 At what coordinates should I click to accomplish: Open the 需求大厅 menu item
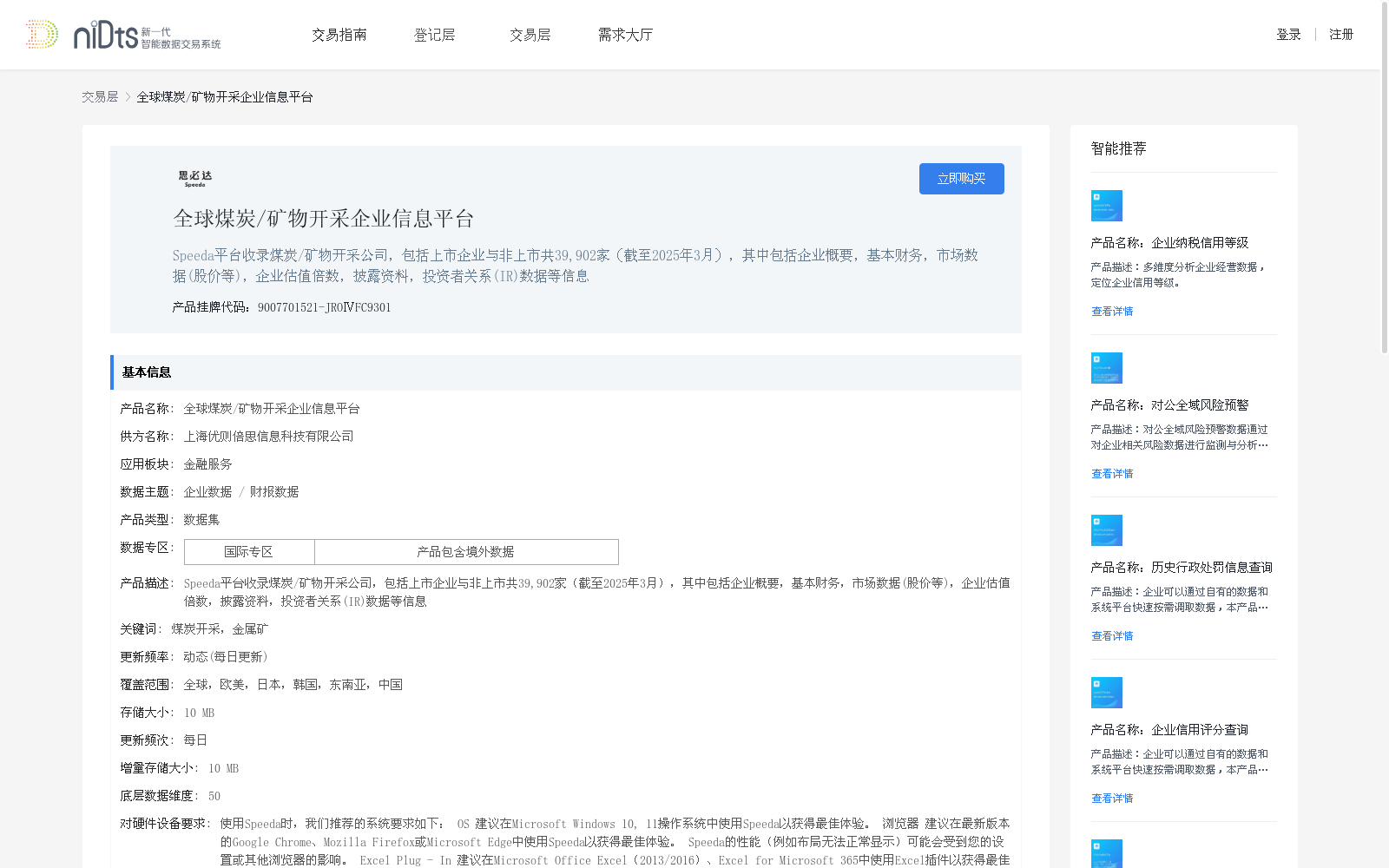625,35
